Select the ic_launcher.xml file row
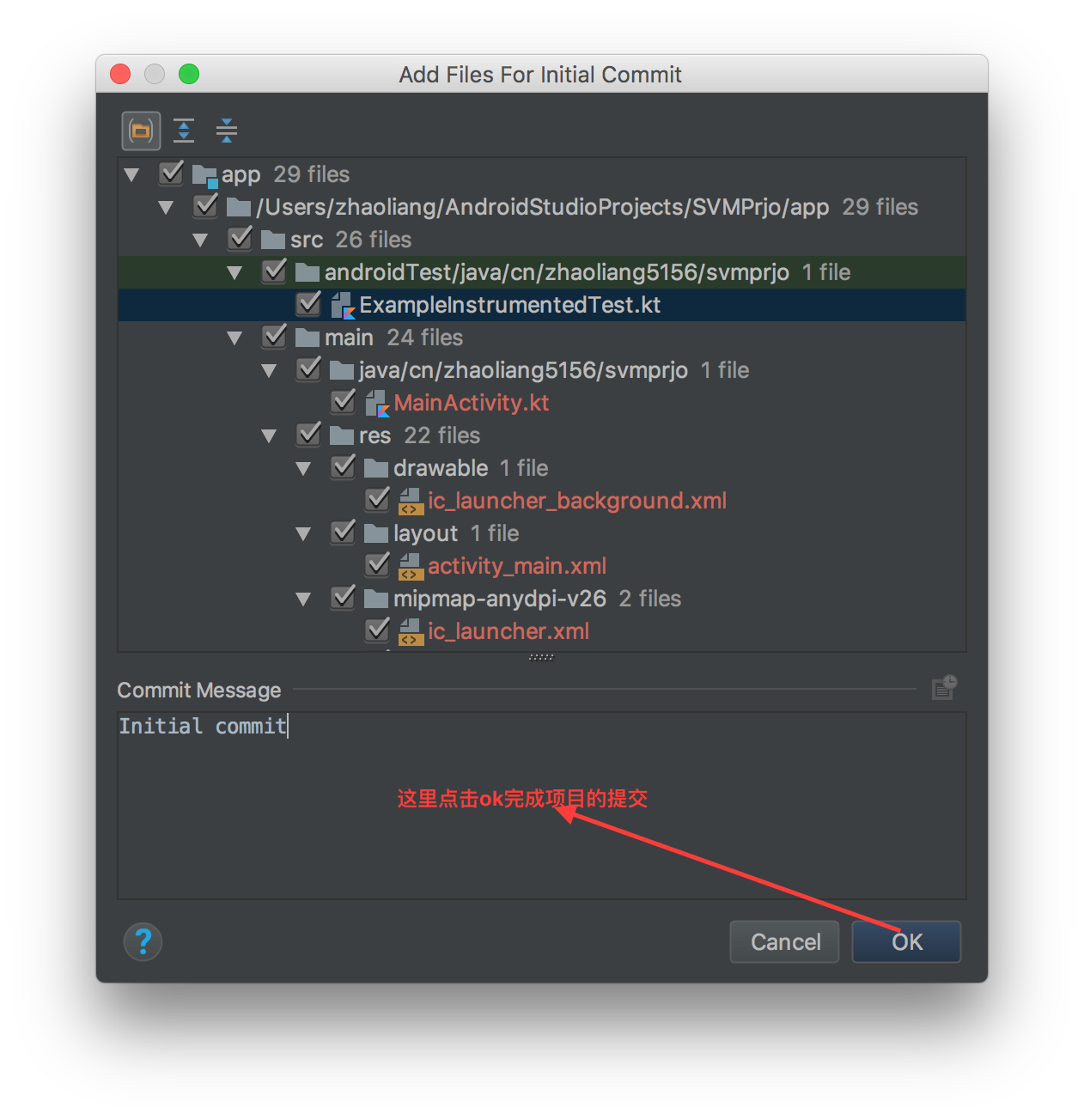This screenshot has width=1084, height=1120. (x=508, y=631)
